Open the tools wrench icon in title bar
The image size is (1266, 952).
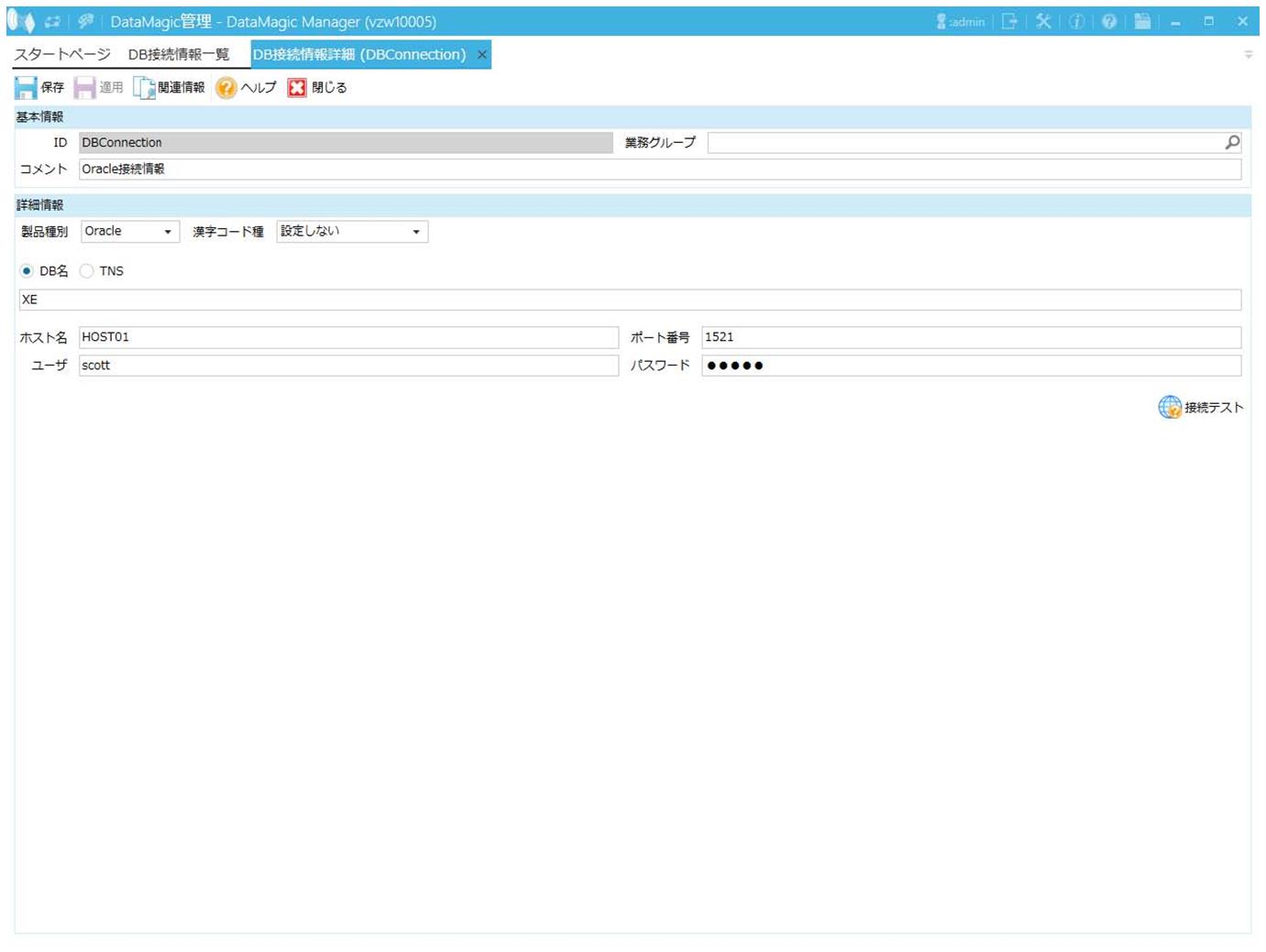(x=1043, y=21)
